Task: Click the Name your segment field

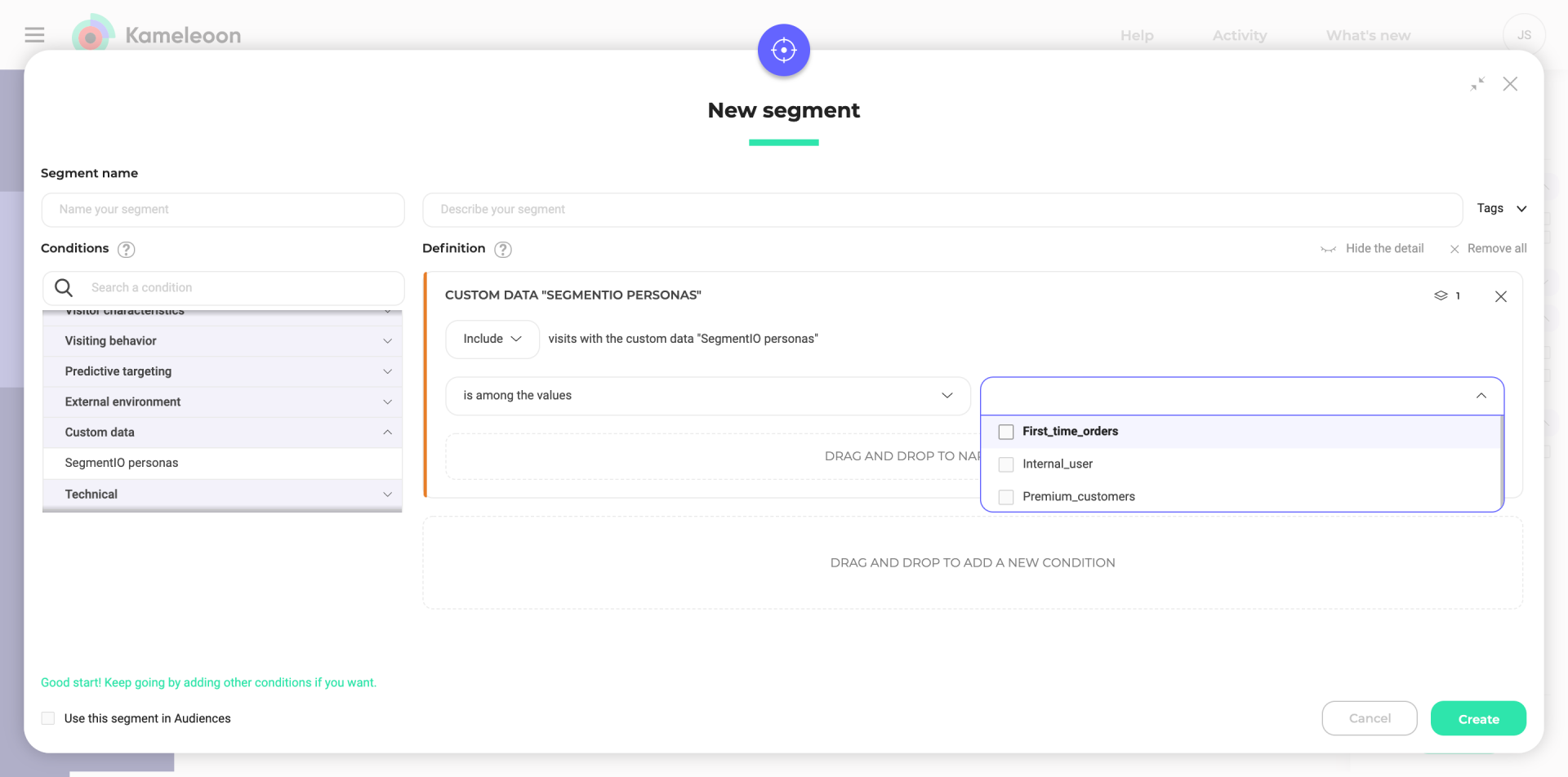Action: [x=223, y=210]
